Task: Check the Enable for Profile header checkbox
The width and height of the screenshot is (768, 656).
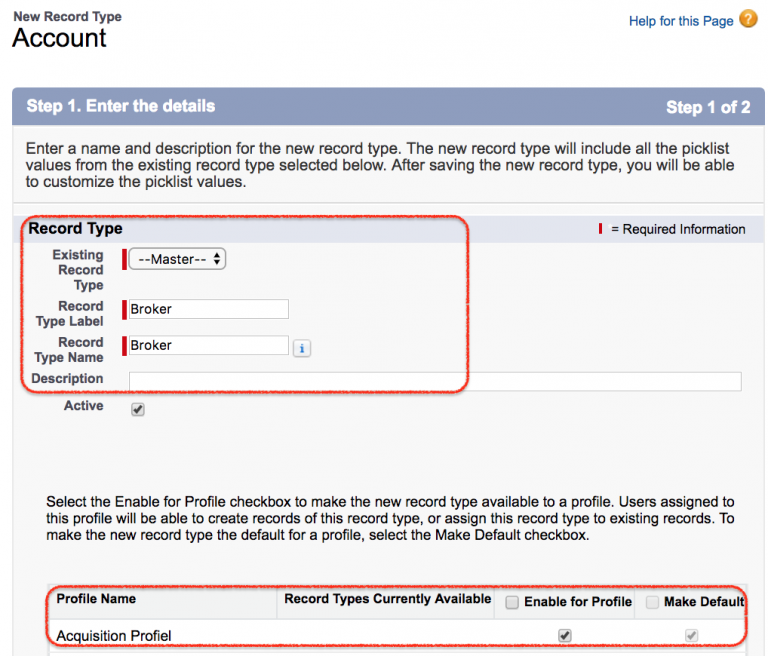Action: pyautogui.click(x=512, y=602)
